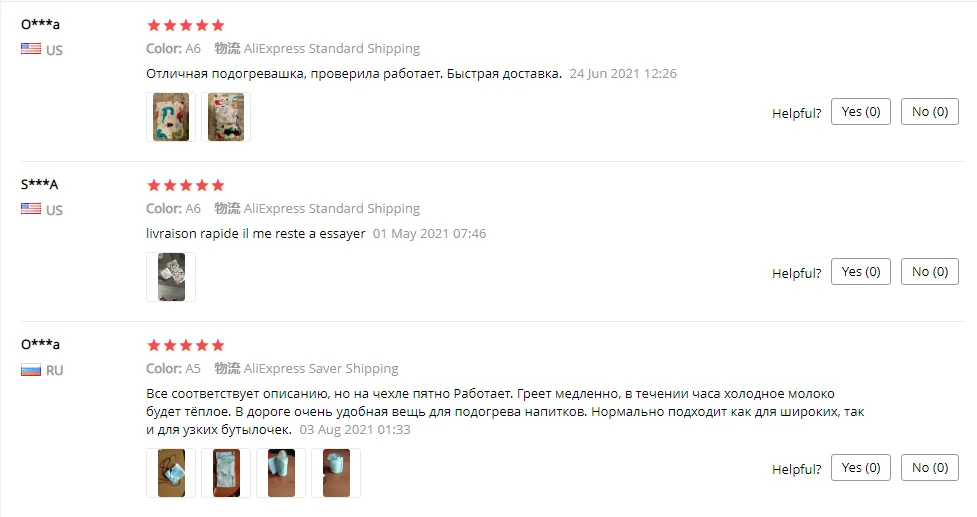The height and width of the screenshot is (517, 977).
Task: Click the five-star rating of S***A review
Action: tap(185, 185)
